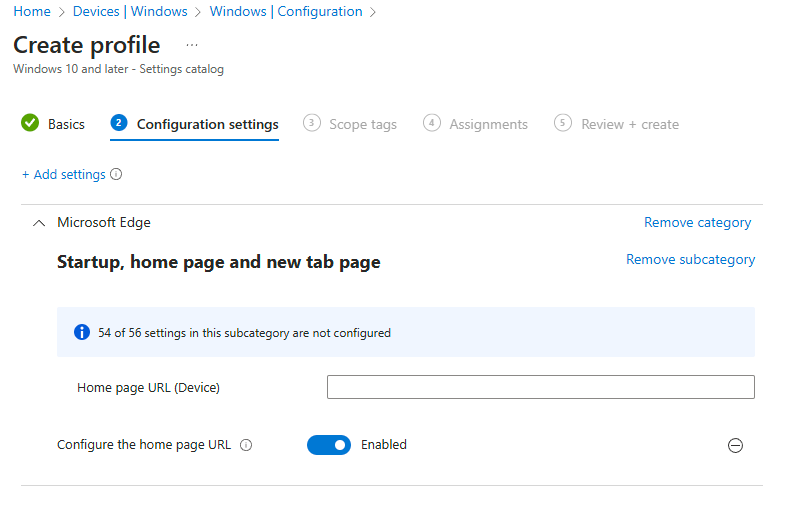Click the '54 of 56 settings' banner text
This screenshot has height=507, width=809.
pos(245,333)
